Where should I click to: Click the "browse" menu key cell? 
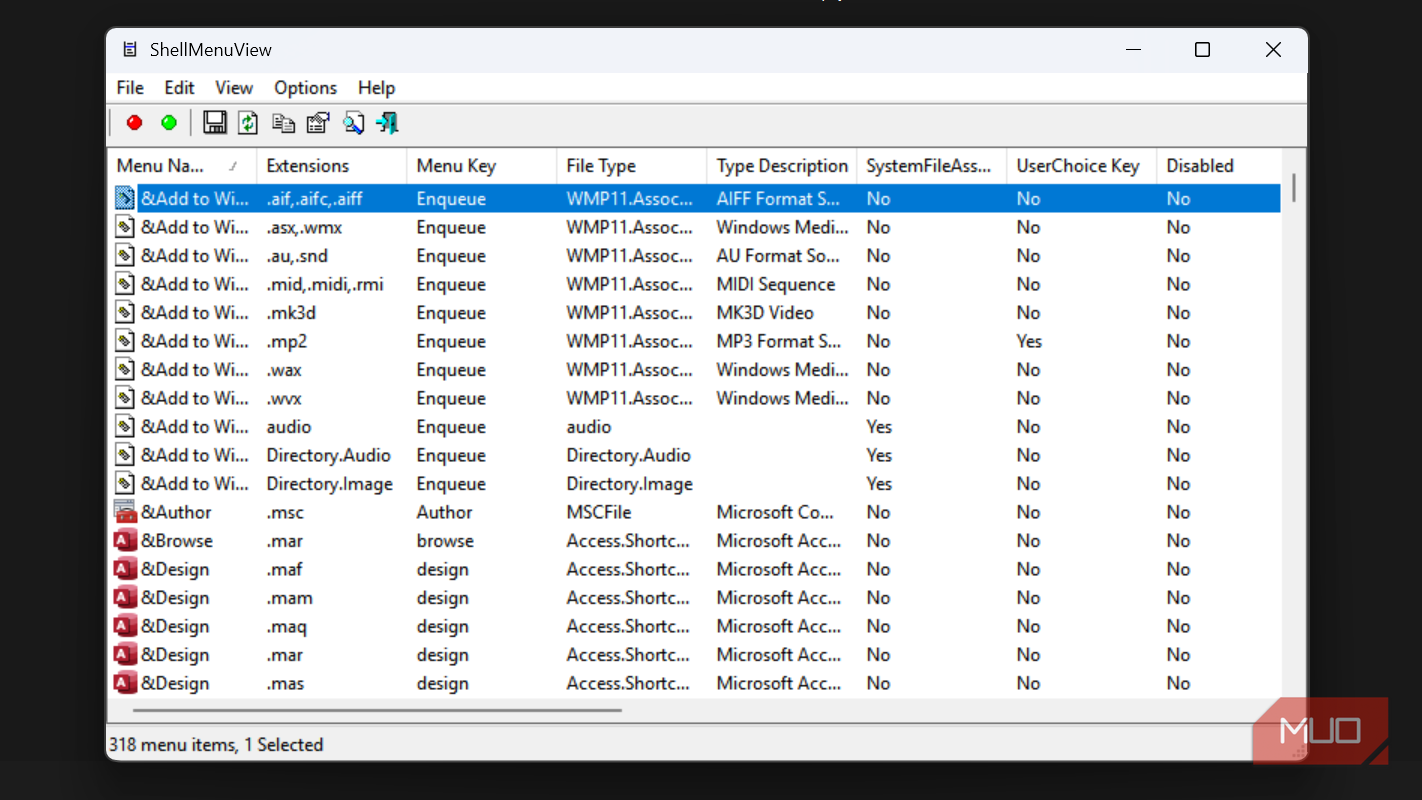pos(445,541)
